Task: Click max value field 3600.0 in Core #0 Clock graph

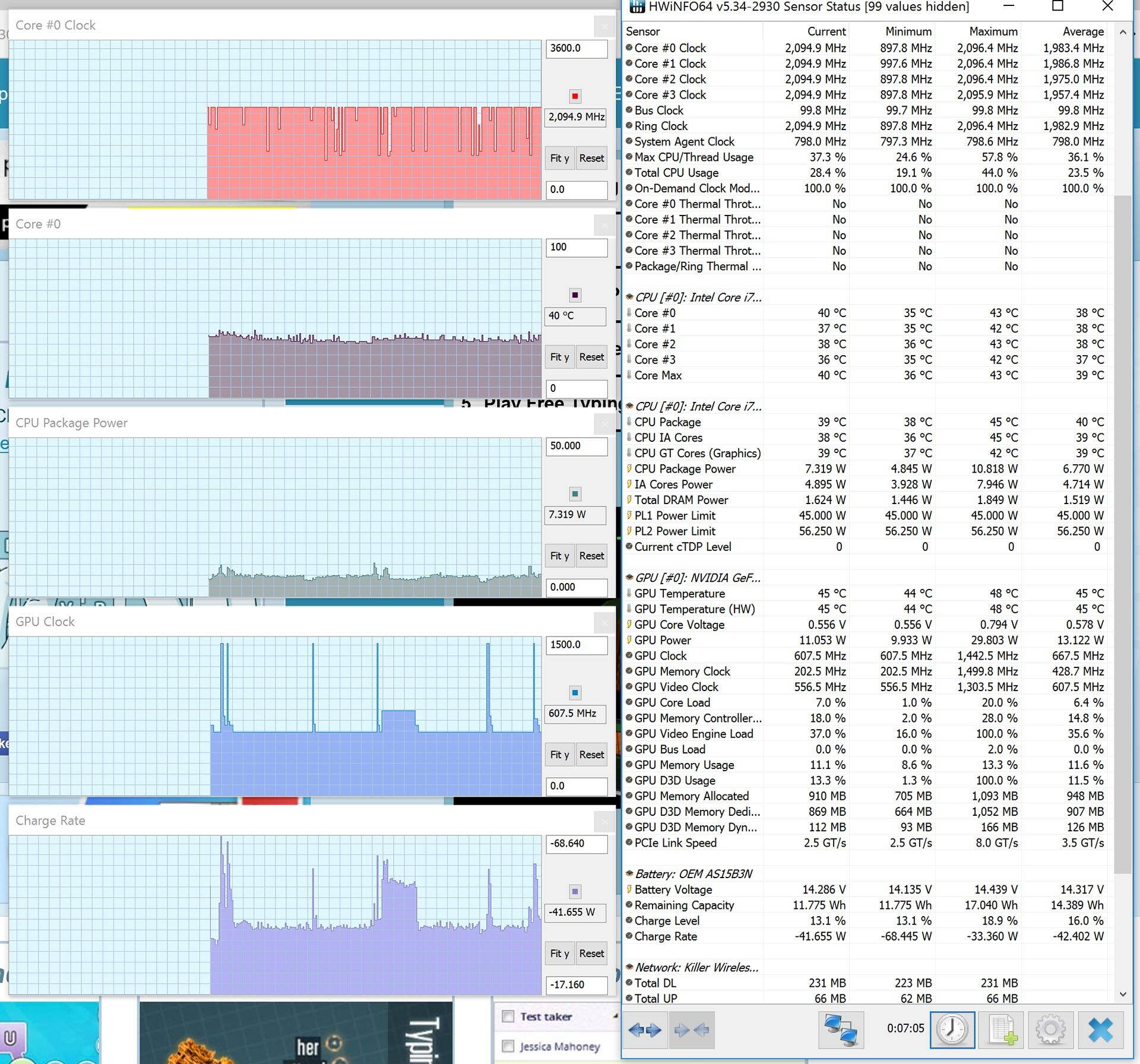Action: [577, 49]
